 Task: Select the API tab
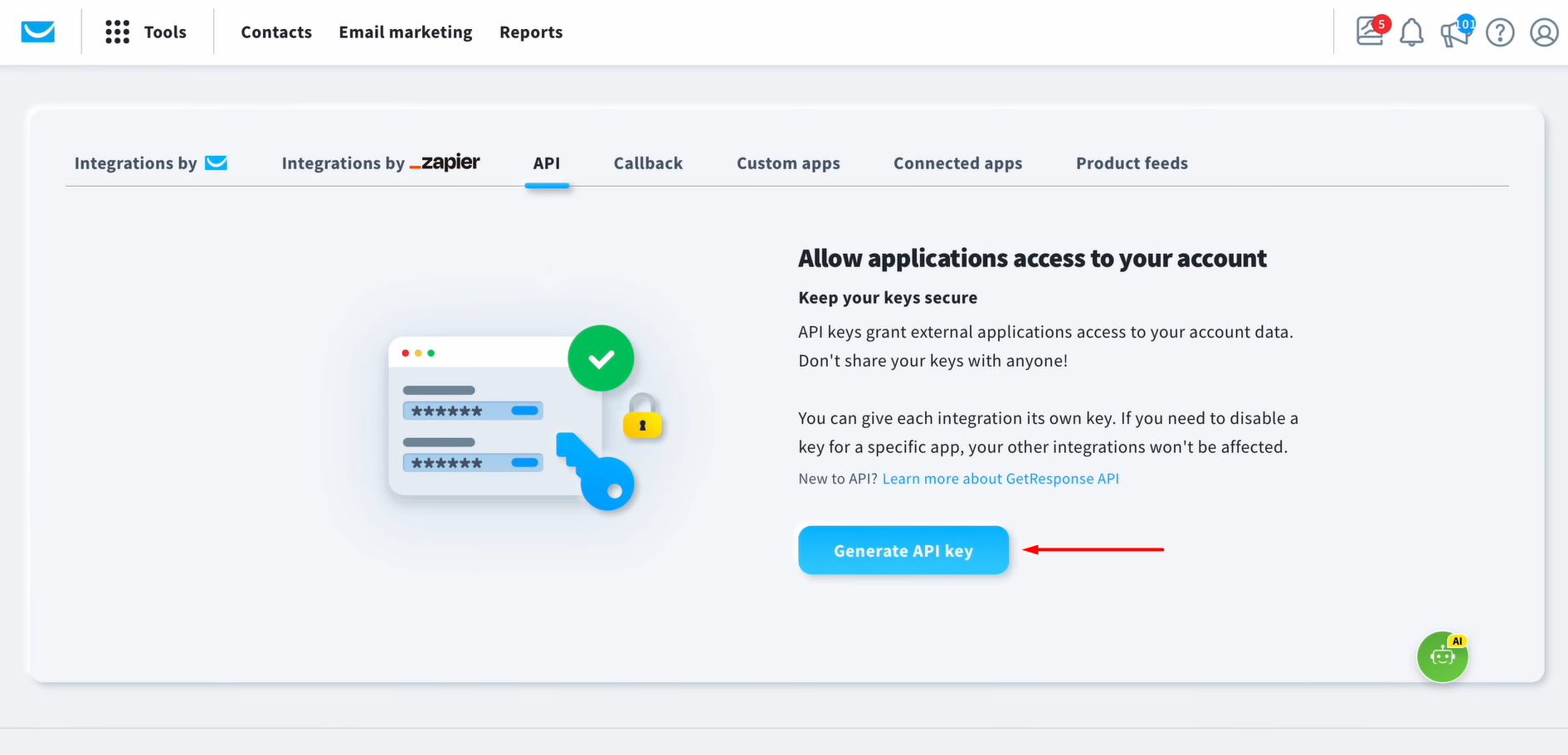coord(547,163)
